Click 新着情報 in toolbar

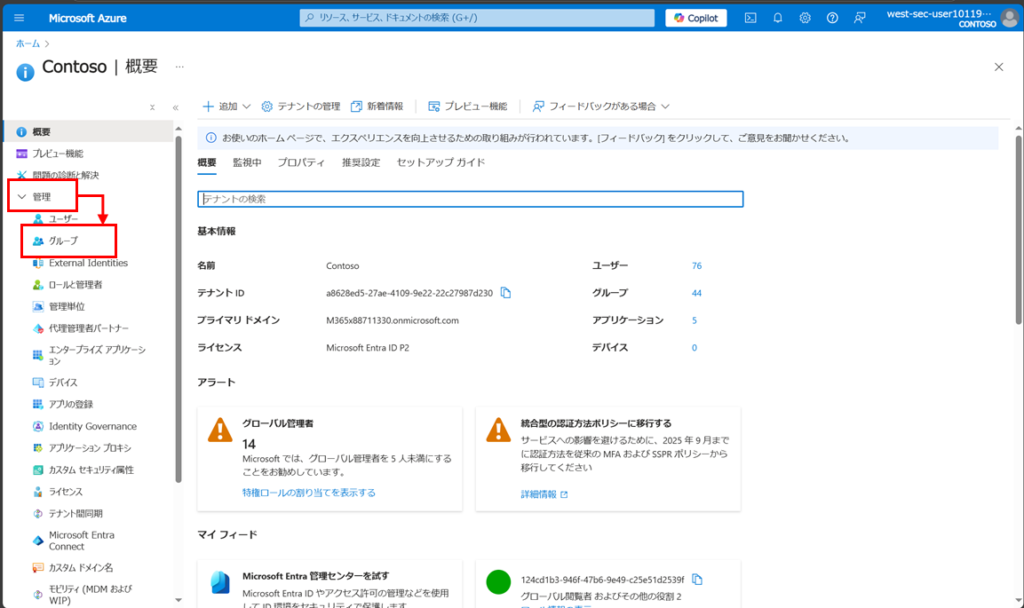377,106
